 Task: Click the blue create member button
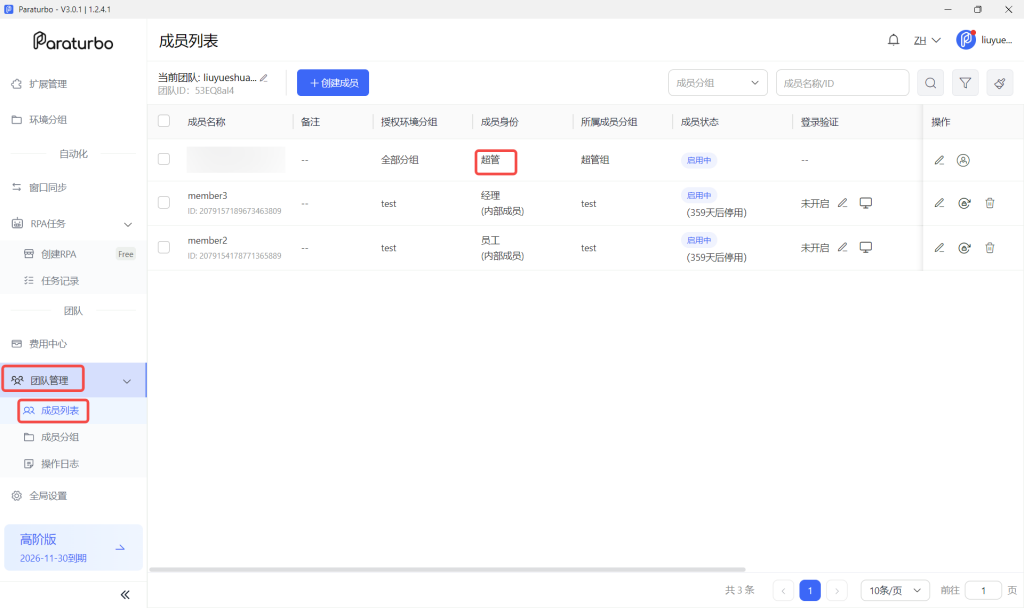coord(333,83)
